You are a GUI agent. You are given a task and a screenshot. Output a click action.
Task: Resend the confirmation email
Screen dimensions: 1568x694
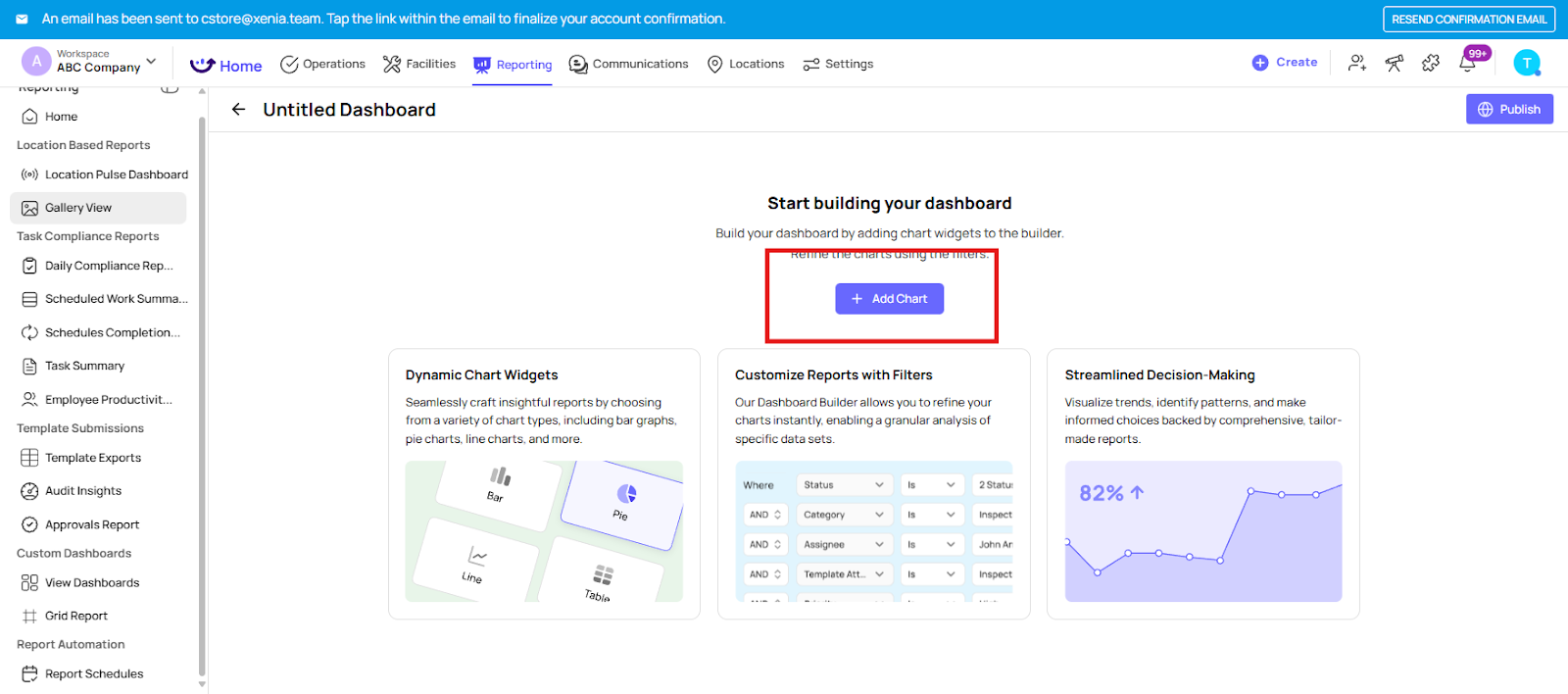(x=1468, y=20)
